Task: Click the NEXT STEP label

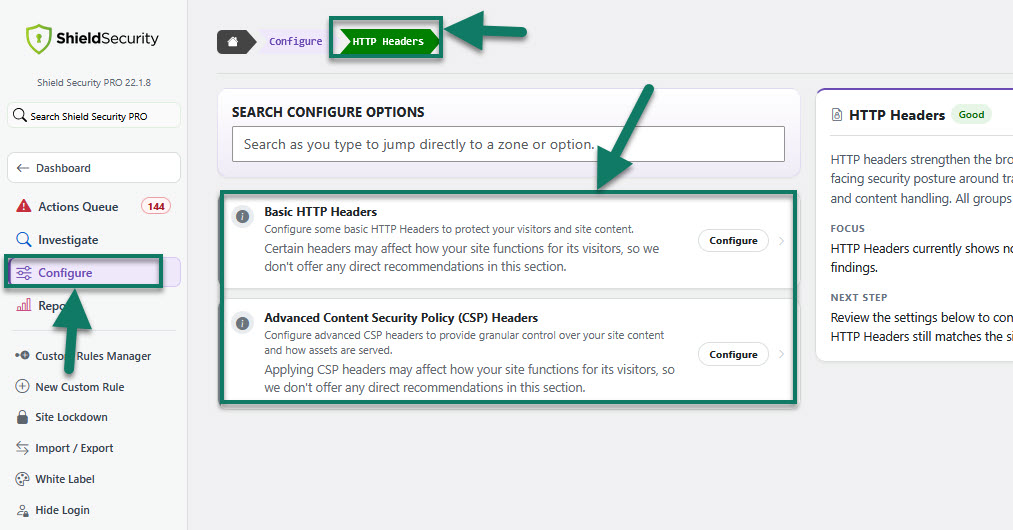Action: (x=859, y=297)
